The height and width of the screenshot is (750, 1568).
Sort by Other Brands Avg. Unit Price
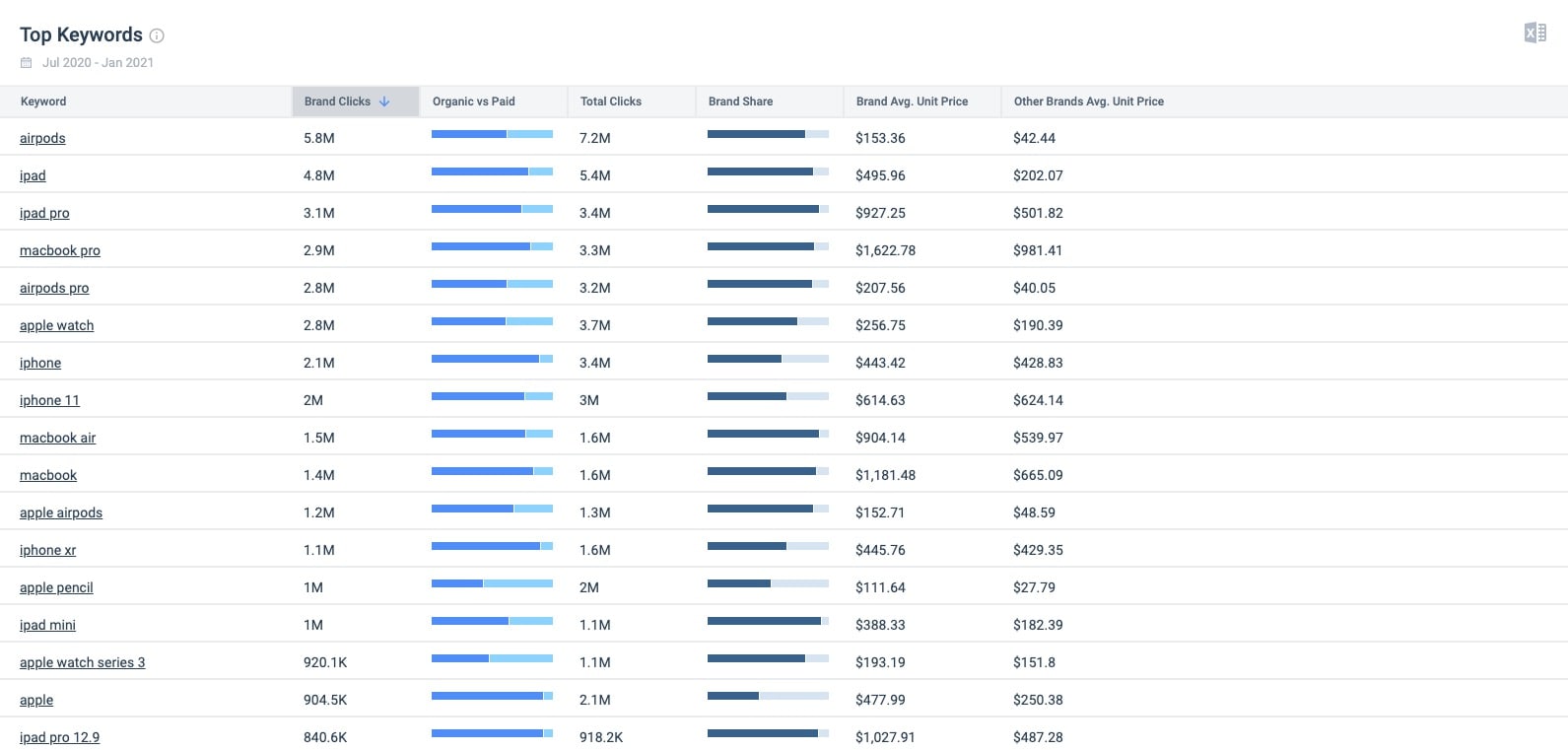[1089, 102]
